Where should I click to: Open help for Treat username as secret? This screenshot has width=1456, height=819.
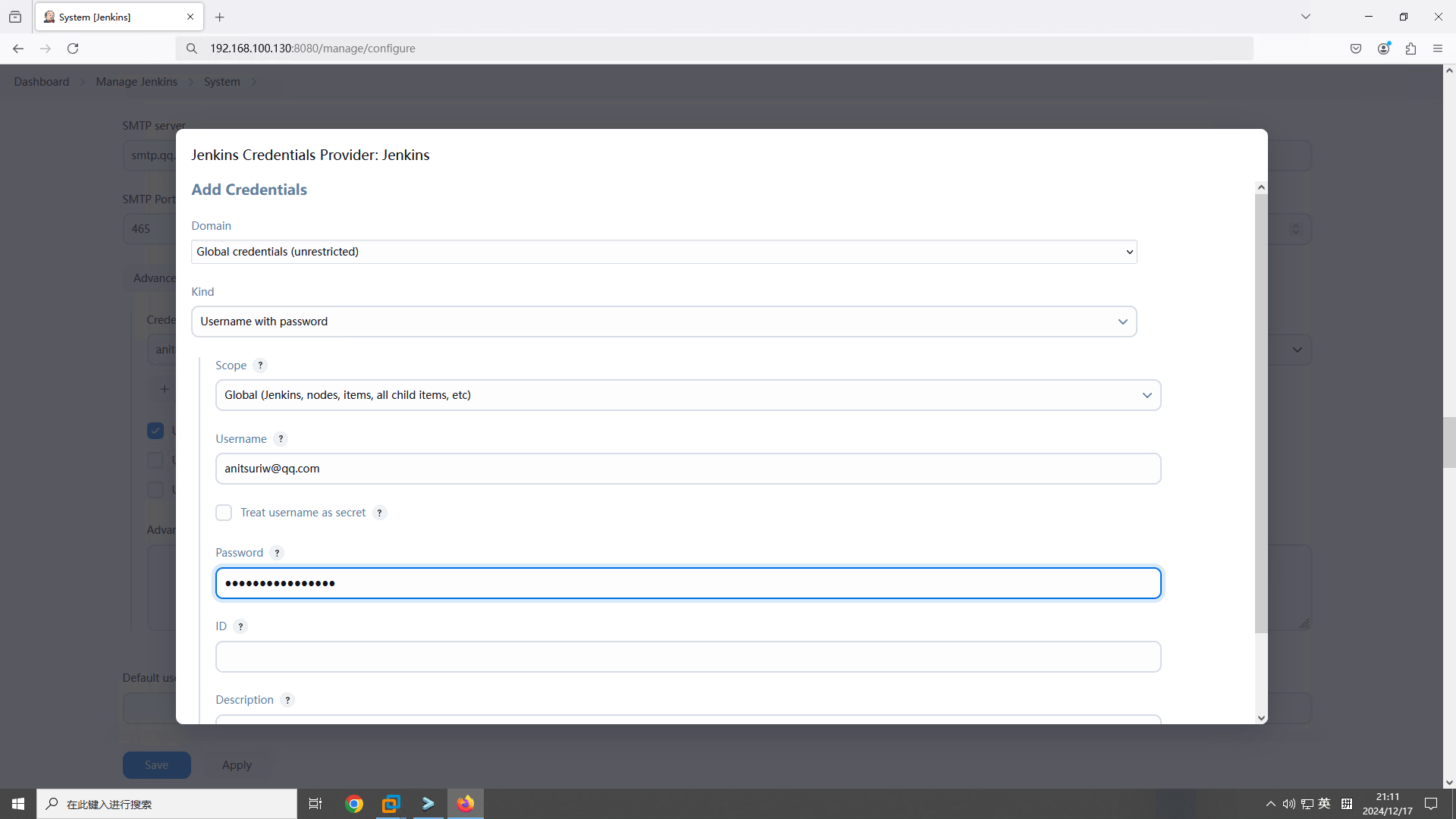pyautogui.click(x=380, y=513)
